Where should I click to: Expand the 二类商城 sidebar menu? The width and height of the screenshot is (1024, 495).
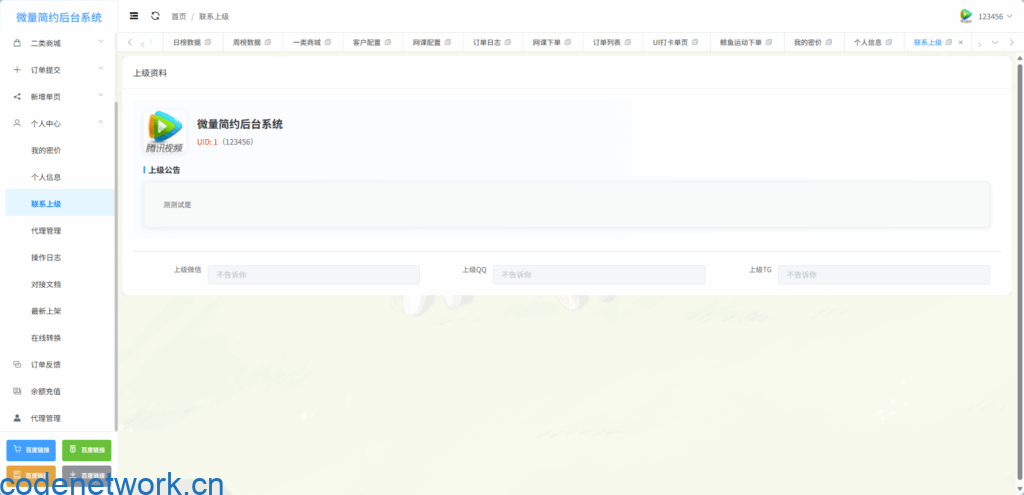pyautogui.click(x=60, y=43)
